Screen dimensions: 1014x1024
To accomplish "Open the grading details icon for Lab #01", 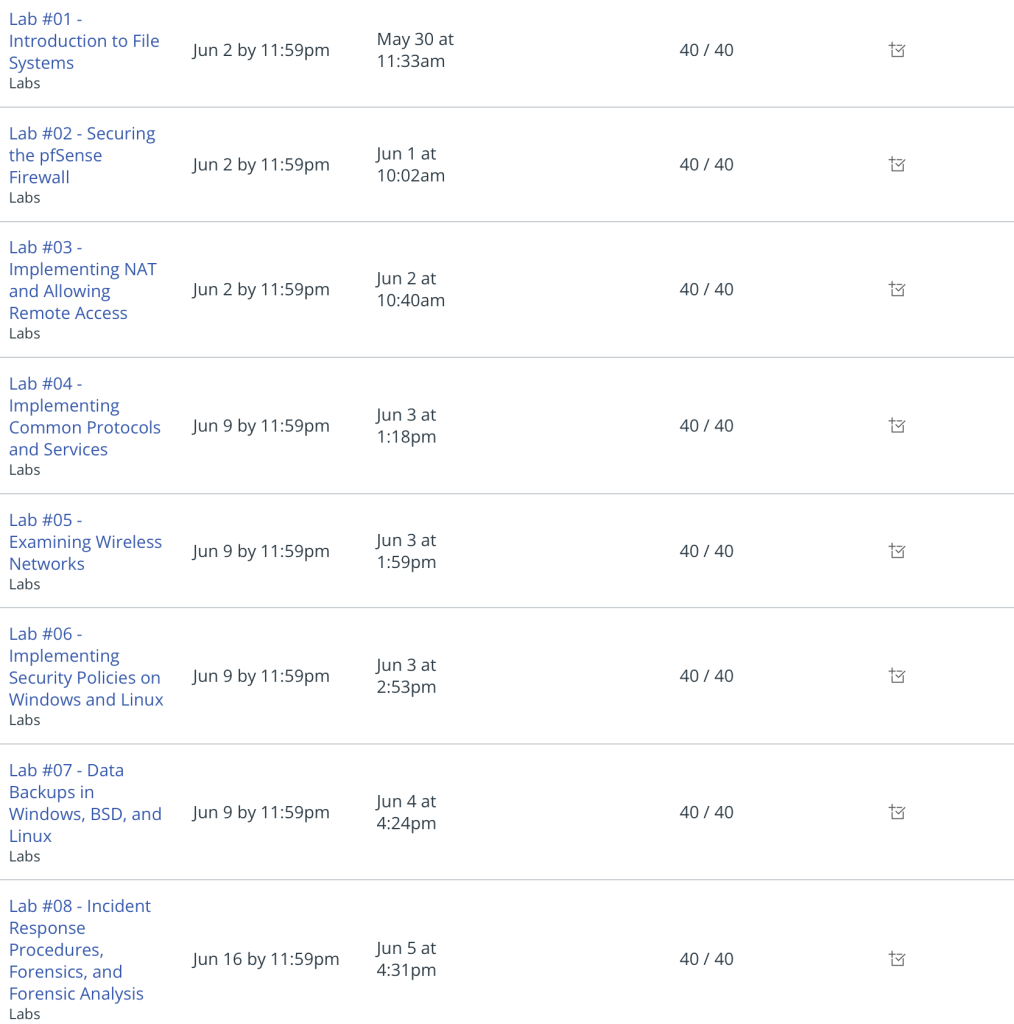I will pos(897,50).
